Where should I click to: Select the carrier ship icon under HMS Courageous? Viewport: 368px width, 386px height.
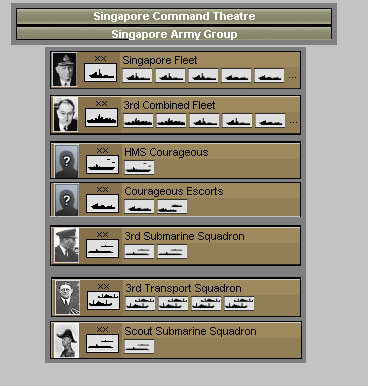(139, 168)
